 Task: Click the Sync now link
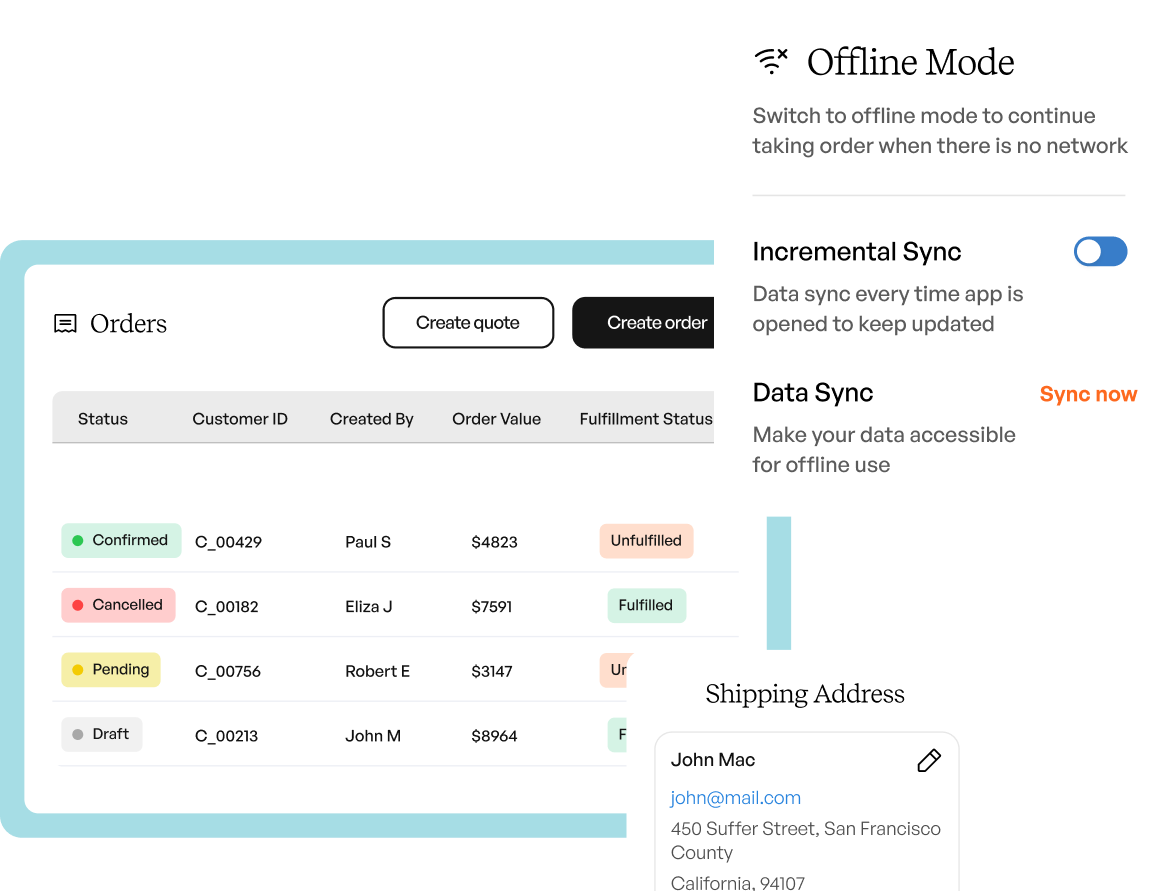tap(1088, 394)
